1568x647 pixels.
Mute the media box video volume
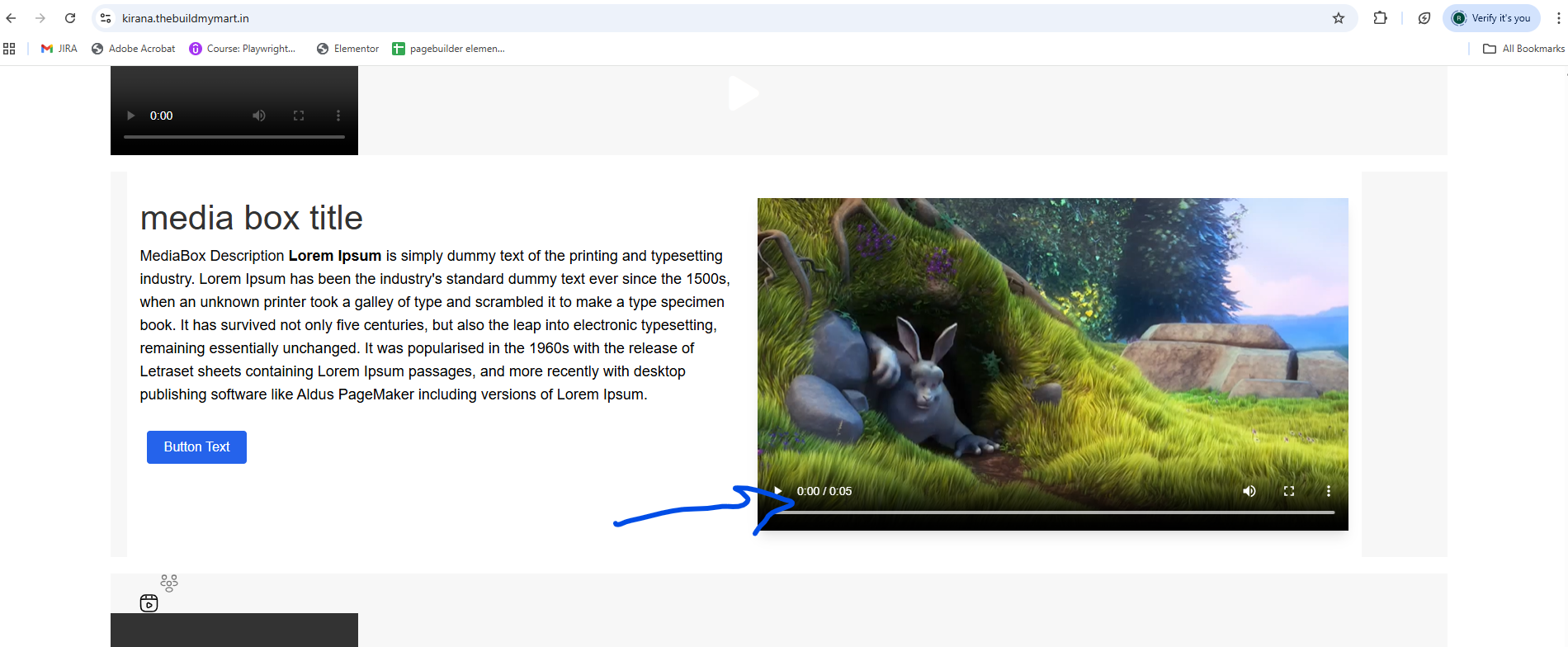[1249, 491]
